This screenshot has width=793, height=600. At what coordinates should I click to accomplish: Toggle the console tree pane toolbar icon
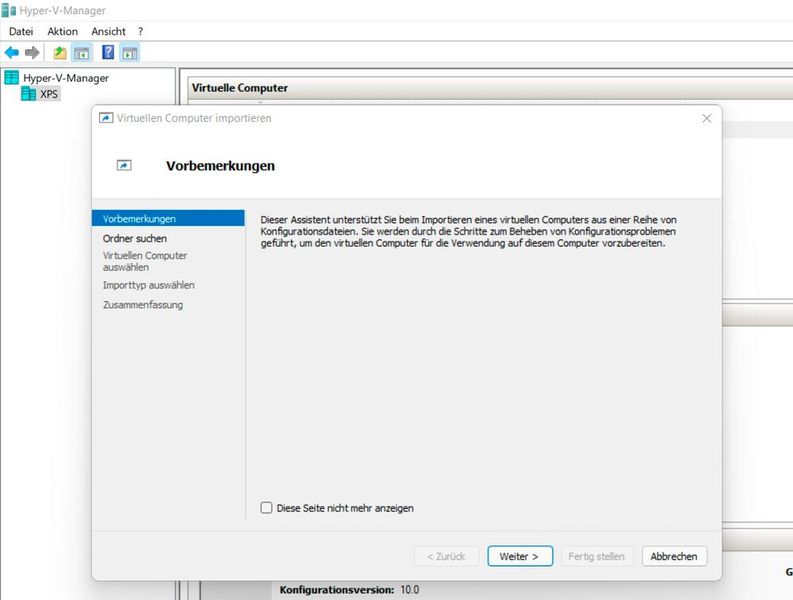[x=82, y=52]
